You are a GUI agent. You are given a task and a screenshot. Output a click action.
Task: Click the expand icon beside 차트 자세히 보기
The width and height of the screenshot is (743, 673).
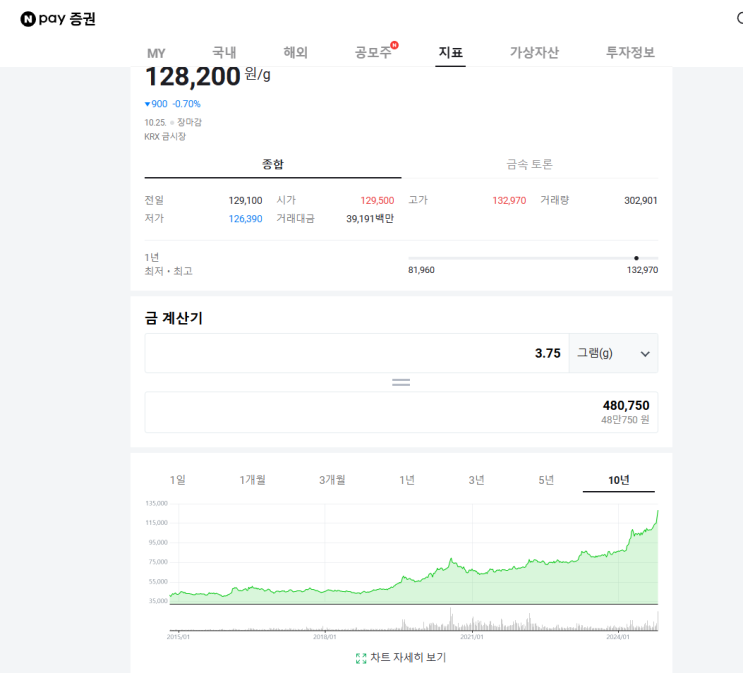point(361,658)
